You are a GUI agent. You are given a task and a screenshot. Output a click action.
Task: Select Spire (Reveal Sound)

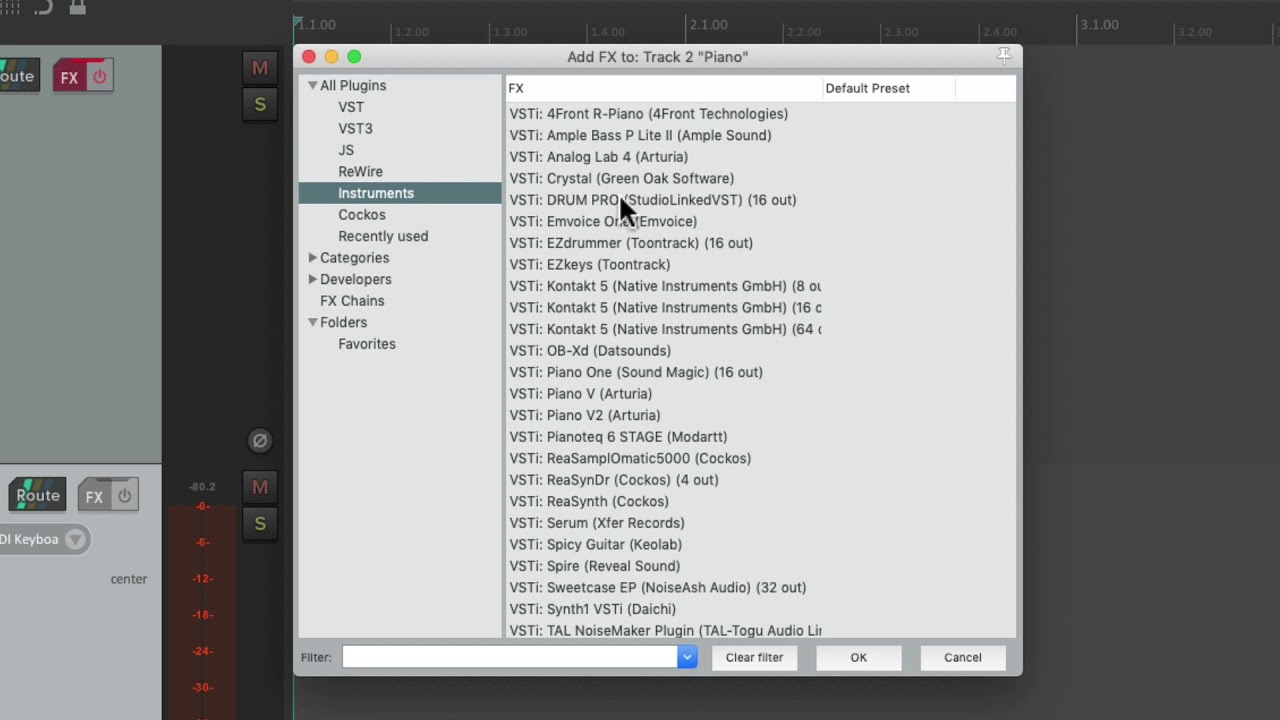(595, 566)
